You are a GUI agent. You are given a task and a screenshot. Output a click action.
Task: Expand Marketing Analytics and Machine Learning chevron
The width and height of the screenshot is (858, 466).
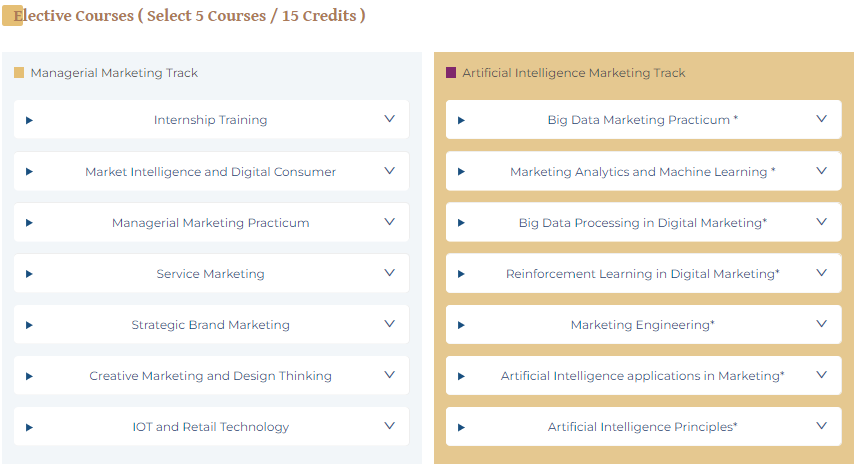[x=821, y=171]
